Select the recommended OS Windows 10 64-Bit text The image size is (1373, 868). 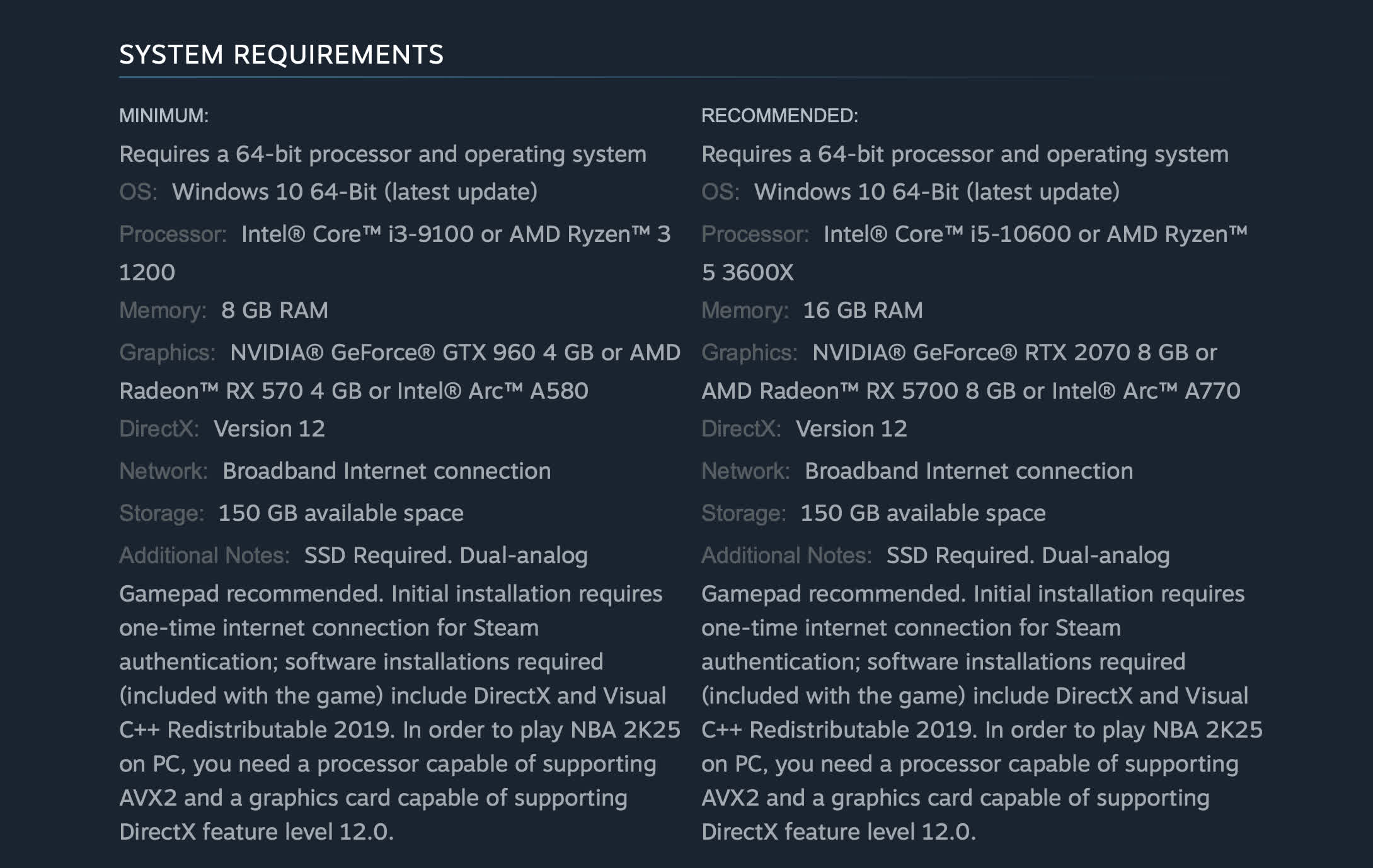coord(937,191)
